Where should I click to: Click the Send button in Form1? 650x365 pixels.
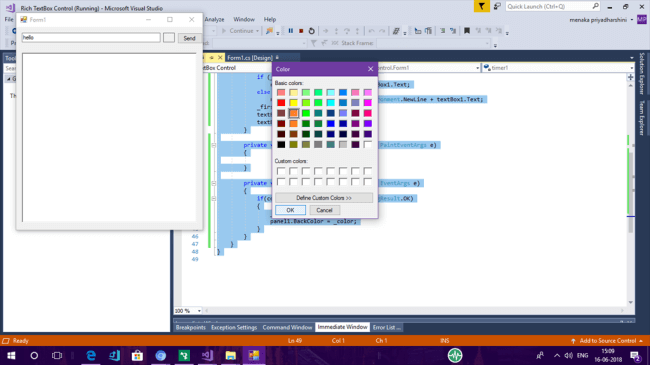click(189, 38)
